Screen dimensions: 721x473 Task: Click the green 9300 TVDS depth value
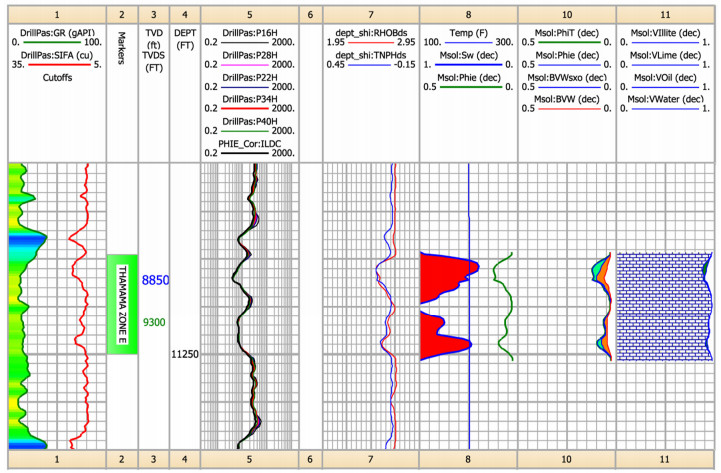(x=154, y=323)
